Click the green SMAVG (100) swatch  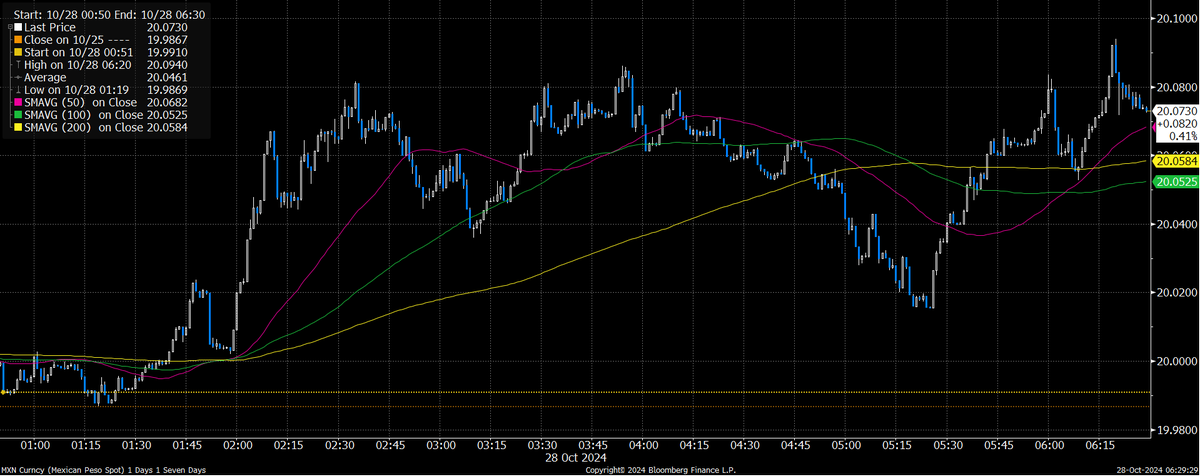[17, 115]
